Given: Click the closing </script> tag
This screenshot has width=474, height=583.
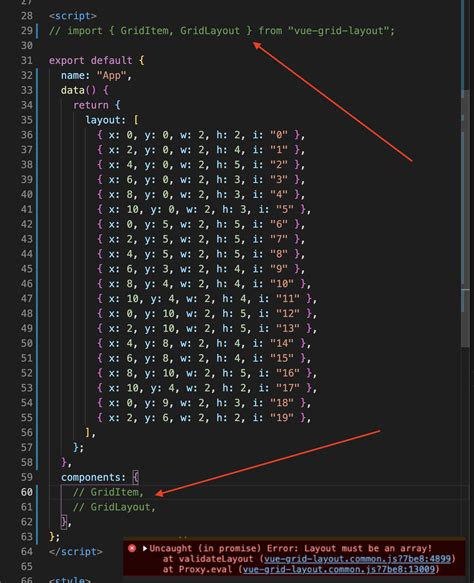Looking at the screenshot, I should (76, 551).
